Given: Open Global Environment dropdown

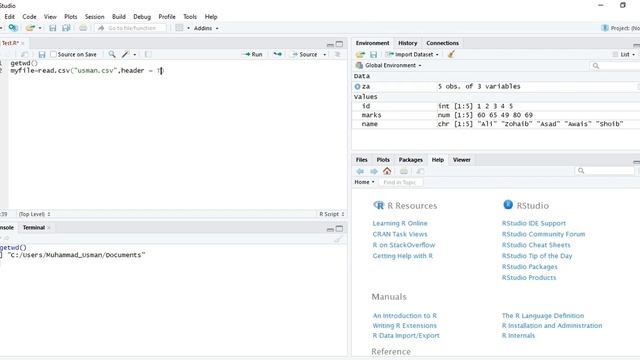Looking at the screenshot, I should [x=388, y=65].
